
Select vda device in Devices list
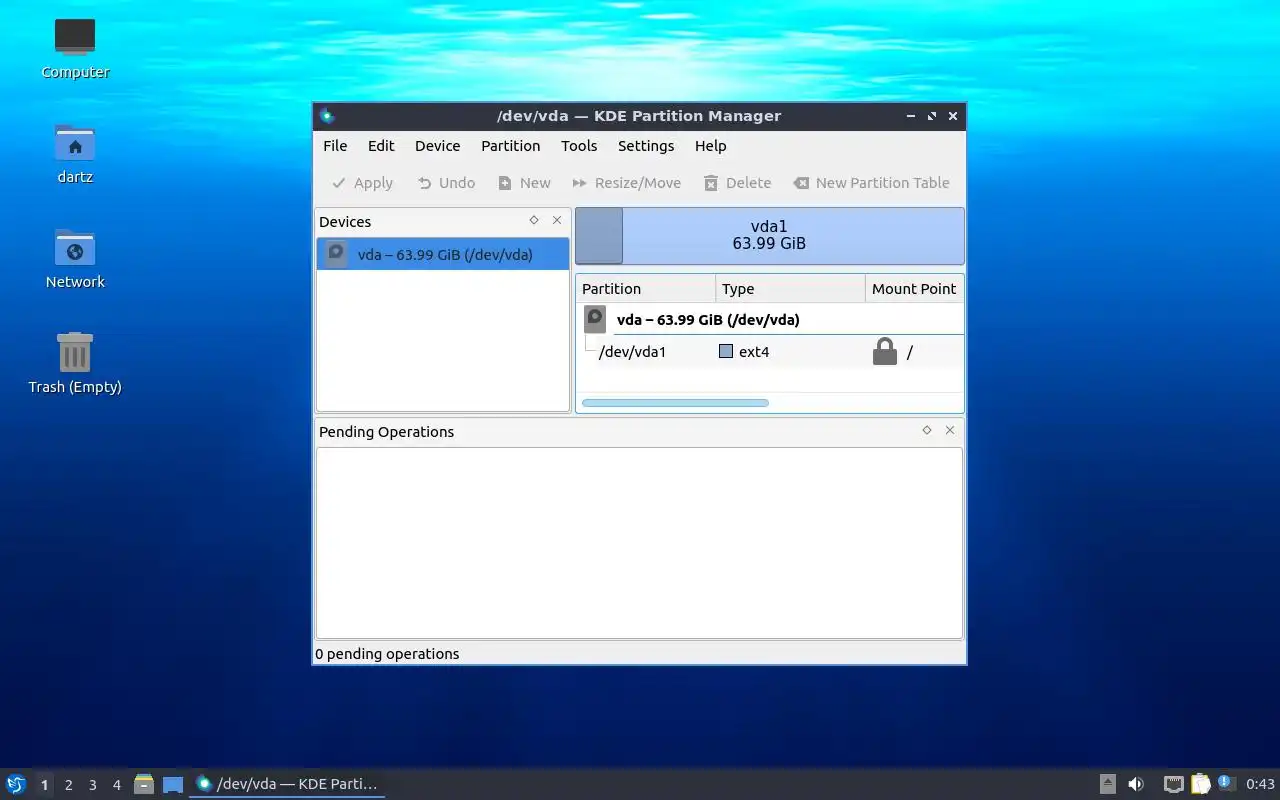coord(443,254)
